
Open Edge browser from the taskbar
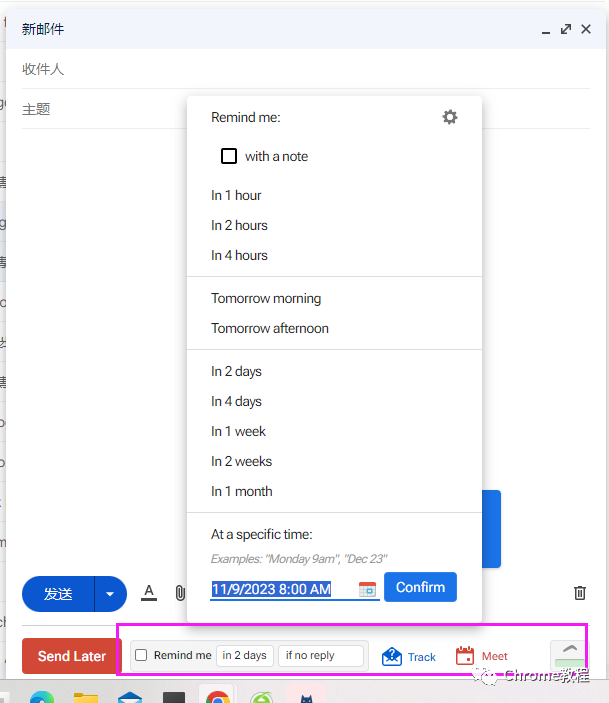click(42, 697)
